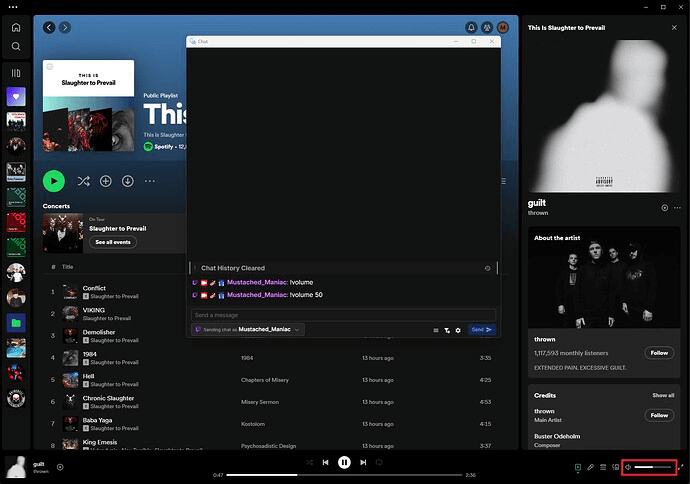Play the This Is Slaughter to Prevail playlist
Image resolution: width=690 pixels, height=484 pixels.
(54, 181)
